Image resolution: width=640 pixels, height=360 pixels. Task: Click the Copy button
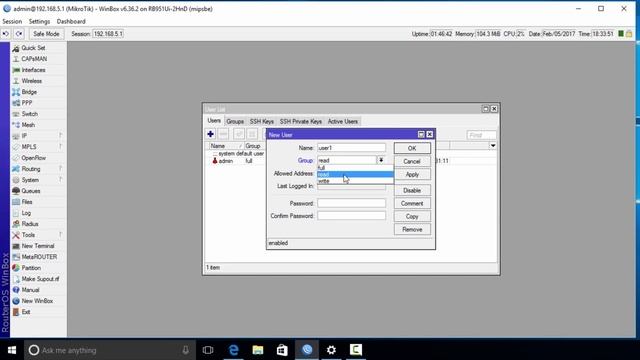(412, 216)
